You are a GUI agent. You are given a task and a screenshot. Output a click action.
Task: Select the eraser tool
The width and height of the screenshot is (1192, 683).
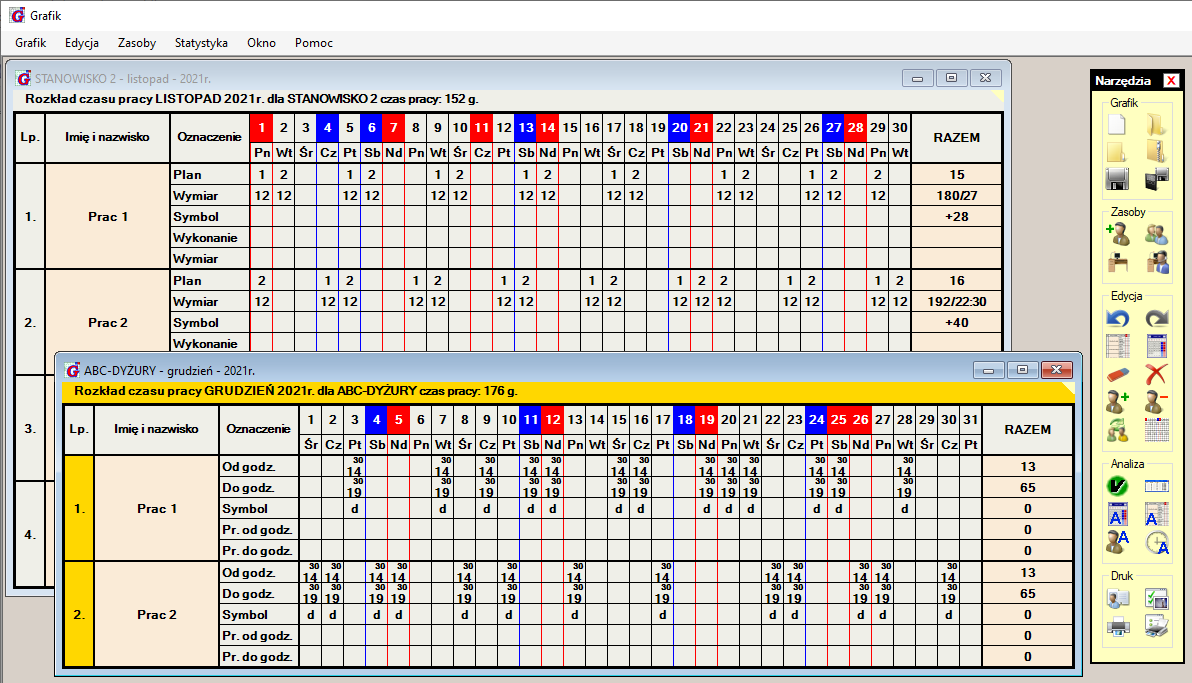click(1117, 374)
